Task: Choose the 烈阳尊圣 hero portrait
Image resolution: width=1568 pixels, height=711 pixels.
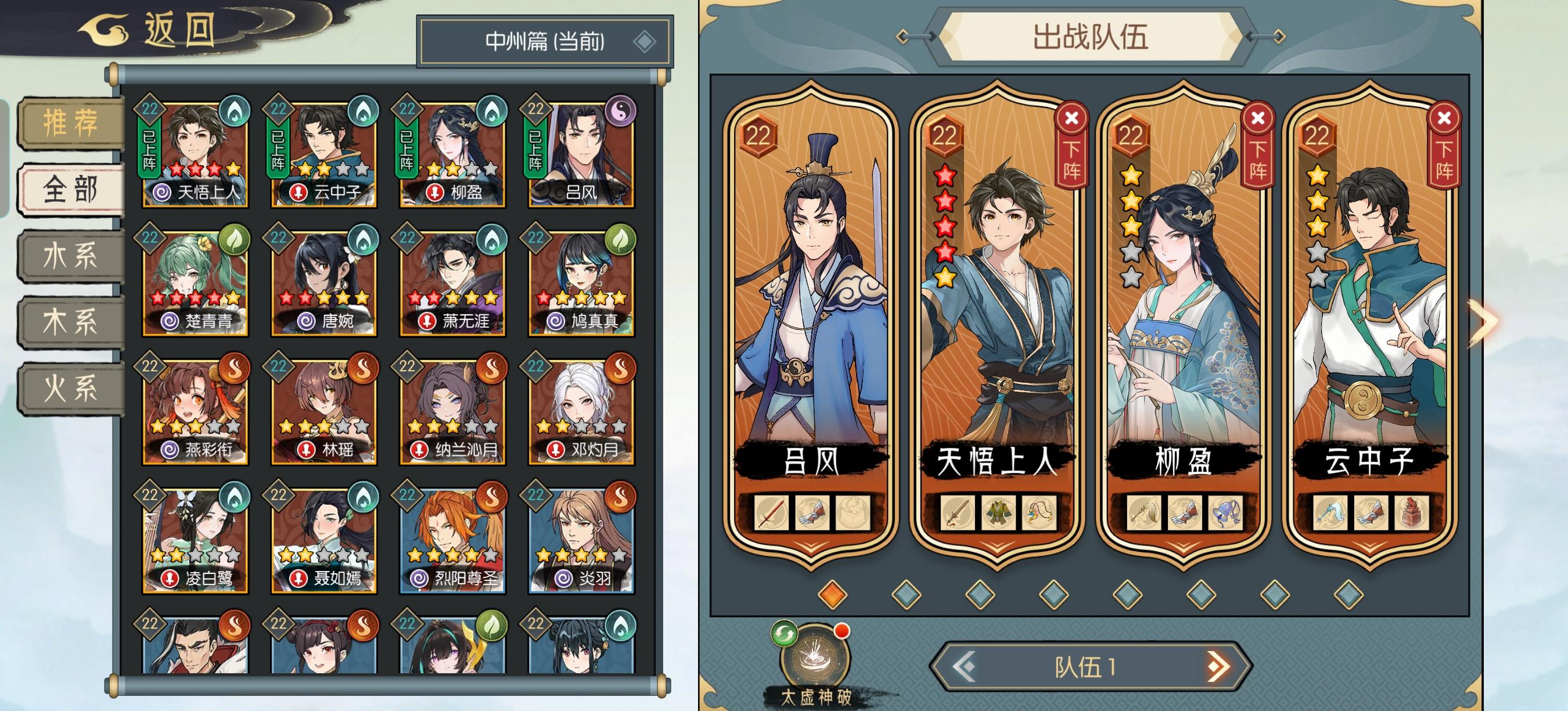Action: 452,538
